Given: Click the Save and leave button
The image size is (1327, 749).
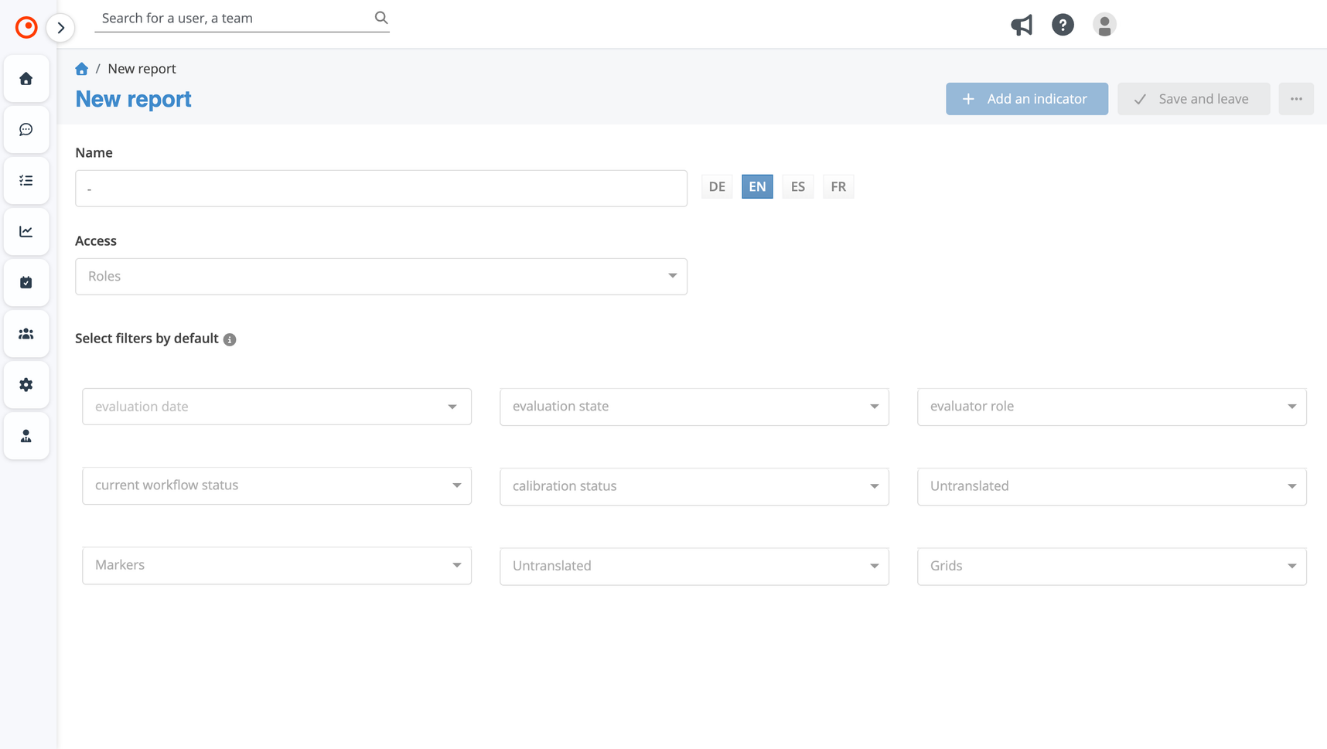Looking at the screenshot, I should click(1193, 99).
